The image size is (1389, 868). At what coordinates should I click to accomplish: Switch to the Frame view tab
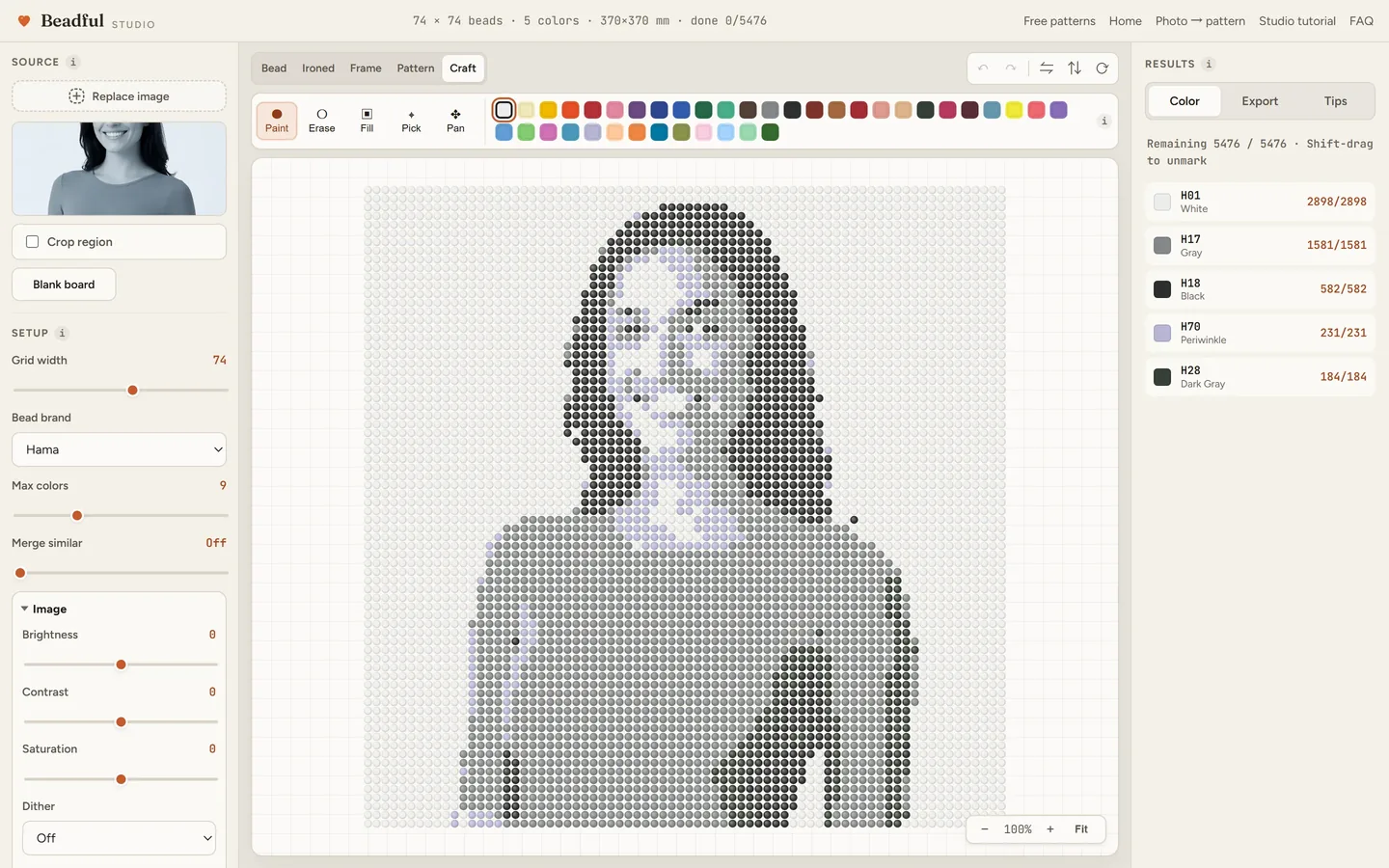click(x=366, y=68)
